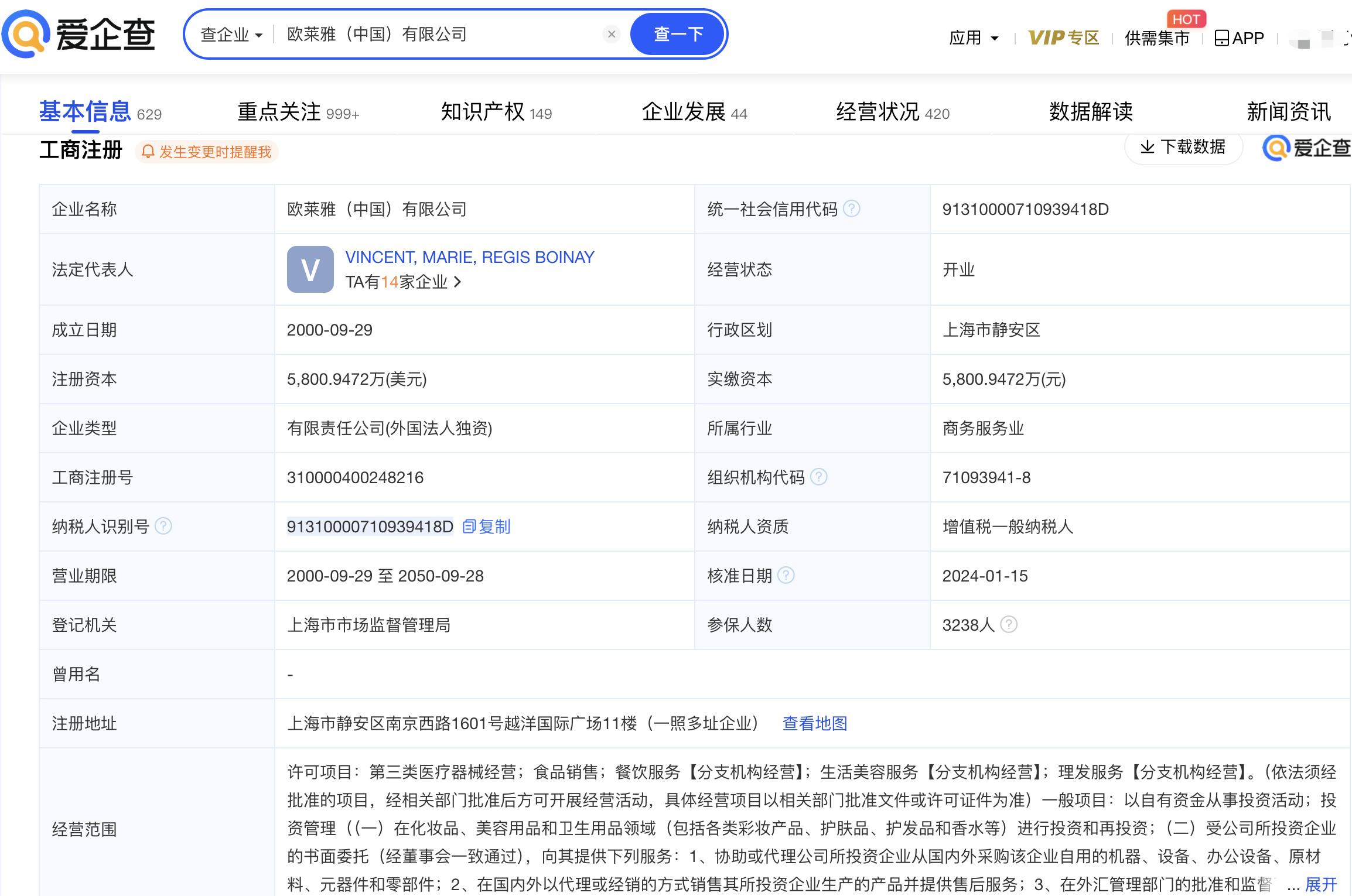Click the 成立日期 value 2000-09-29
Viewport: 1352px width, 896px height.
point(329,330)
